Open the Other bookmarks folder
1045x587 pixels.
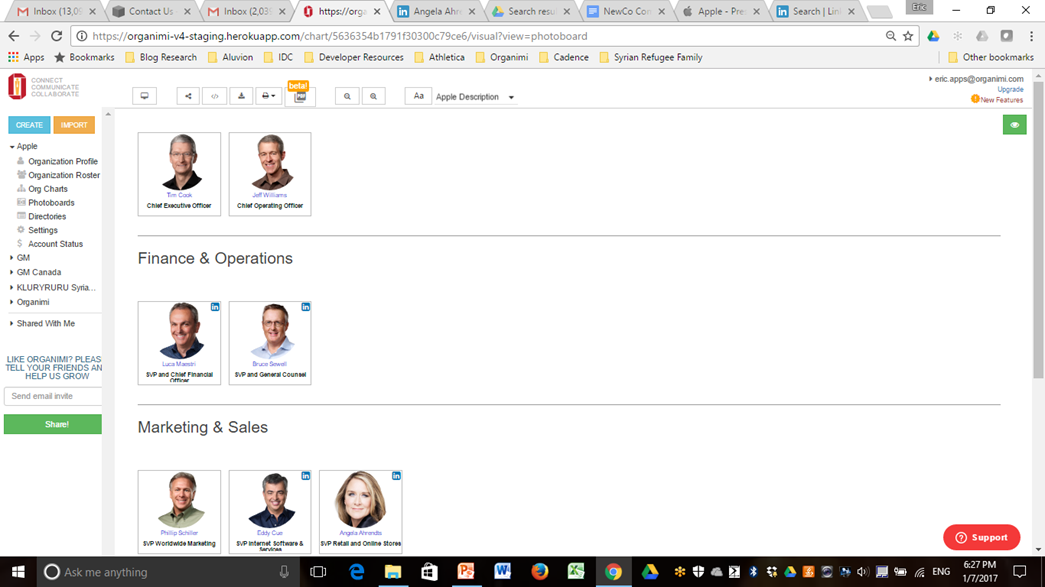pyautogui.click(x=991, y=57)
